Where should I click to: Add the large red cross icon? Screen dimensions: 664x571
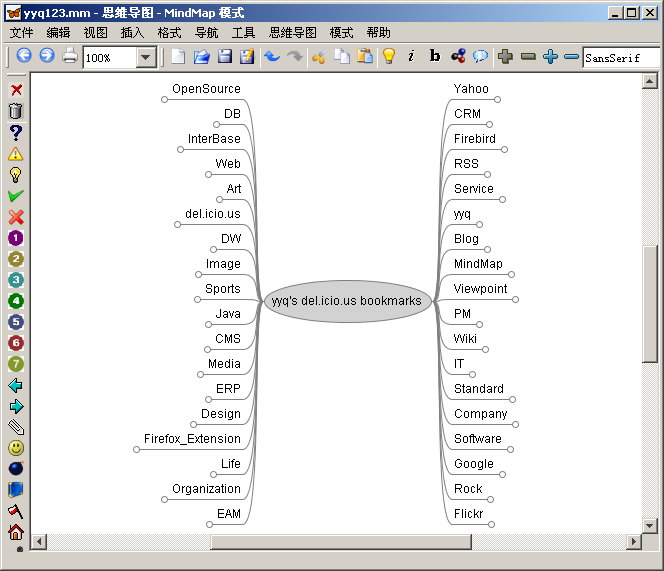[x=16, y=217]
